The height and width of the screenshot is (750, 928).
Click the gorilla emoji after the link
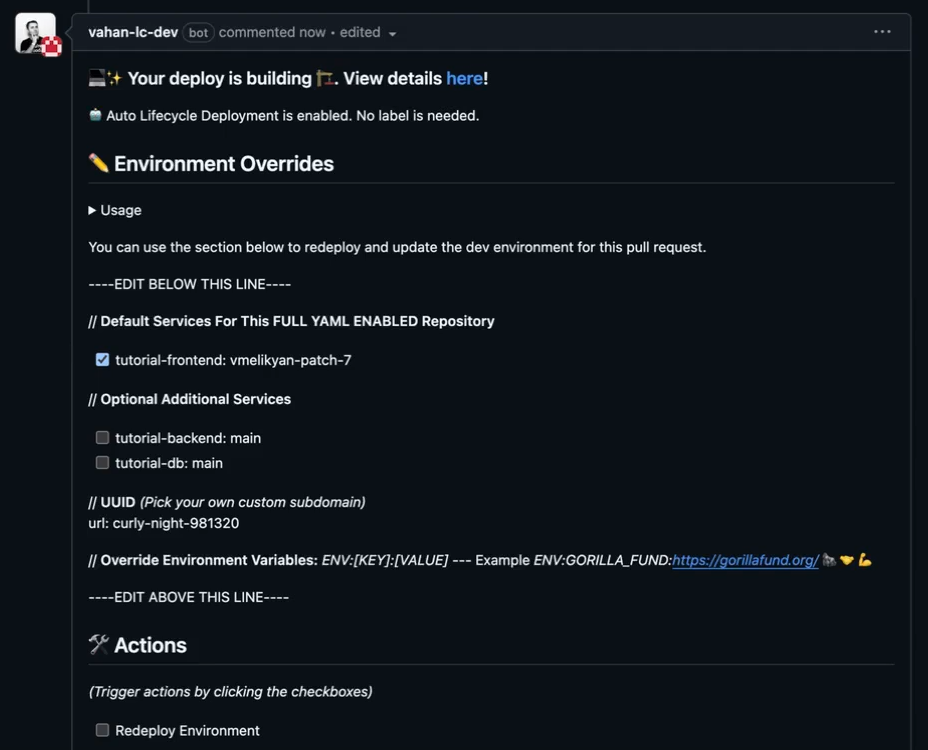(x=829, y=560)
